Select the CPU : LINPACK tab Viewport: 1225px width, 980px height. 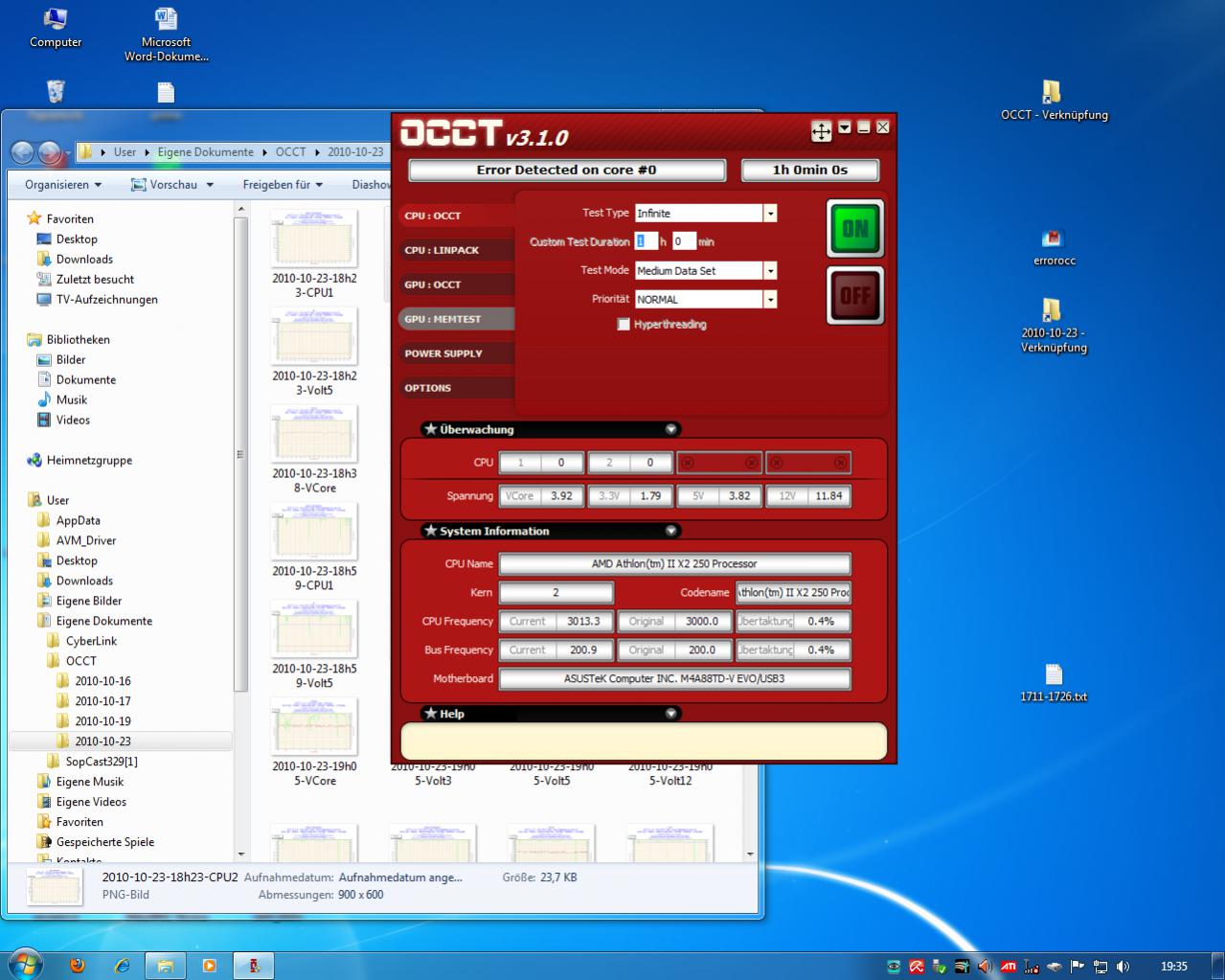coord(456,250)
